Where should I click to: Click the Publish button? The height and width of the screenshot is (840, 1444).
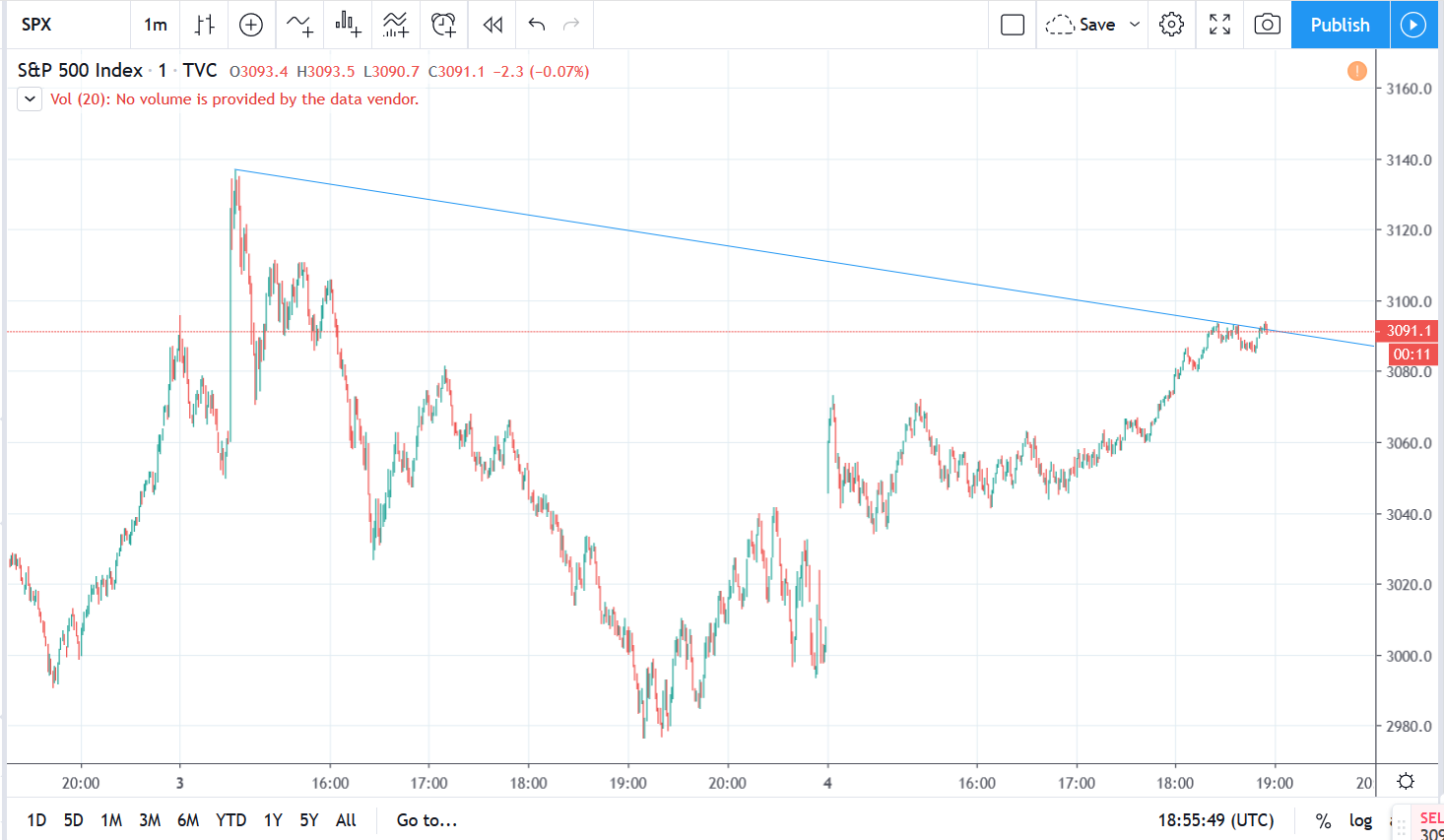[x=1340, y=25]
